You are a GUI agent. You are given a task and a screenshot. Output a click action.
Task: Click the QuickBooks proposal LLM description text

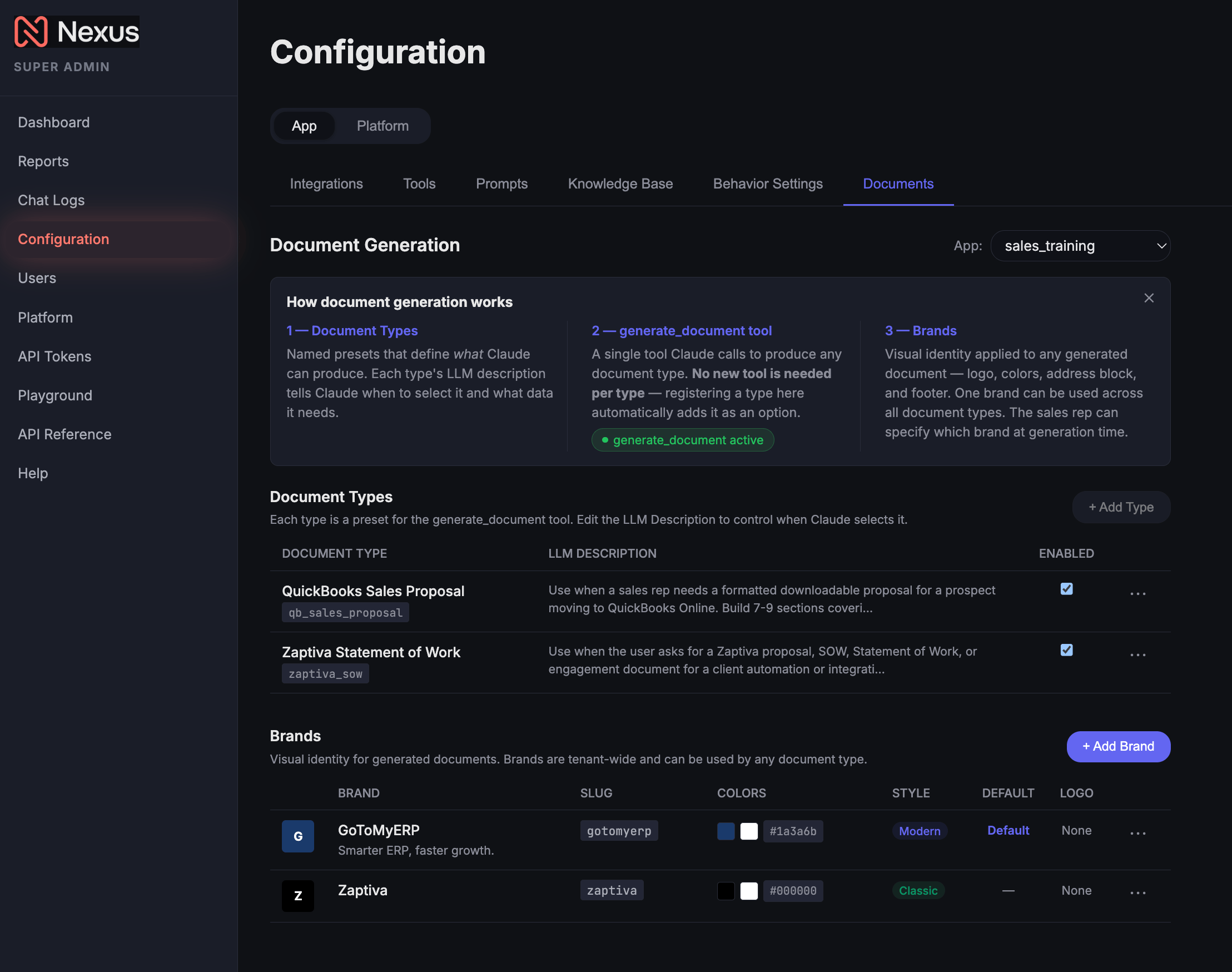click(772, 599)
